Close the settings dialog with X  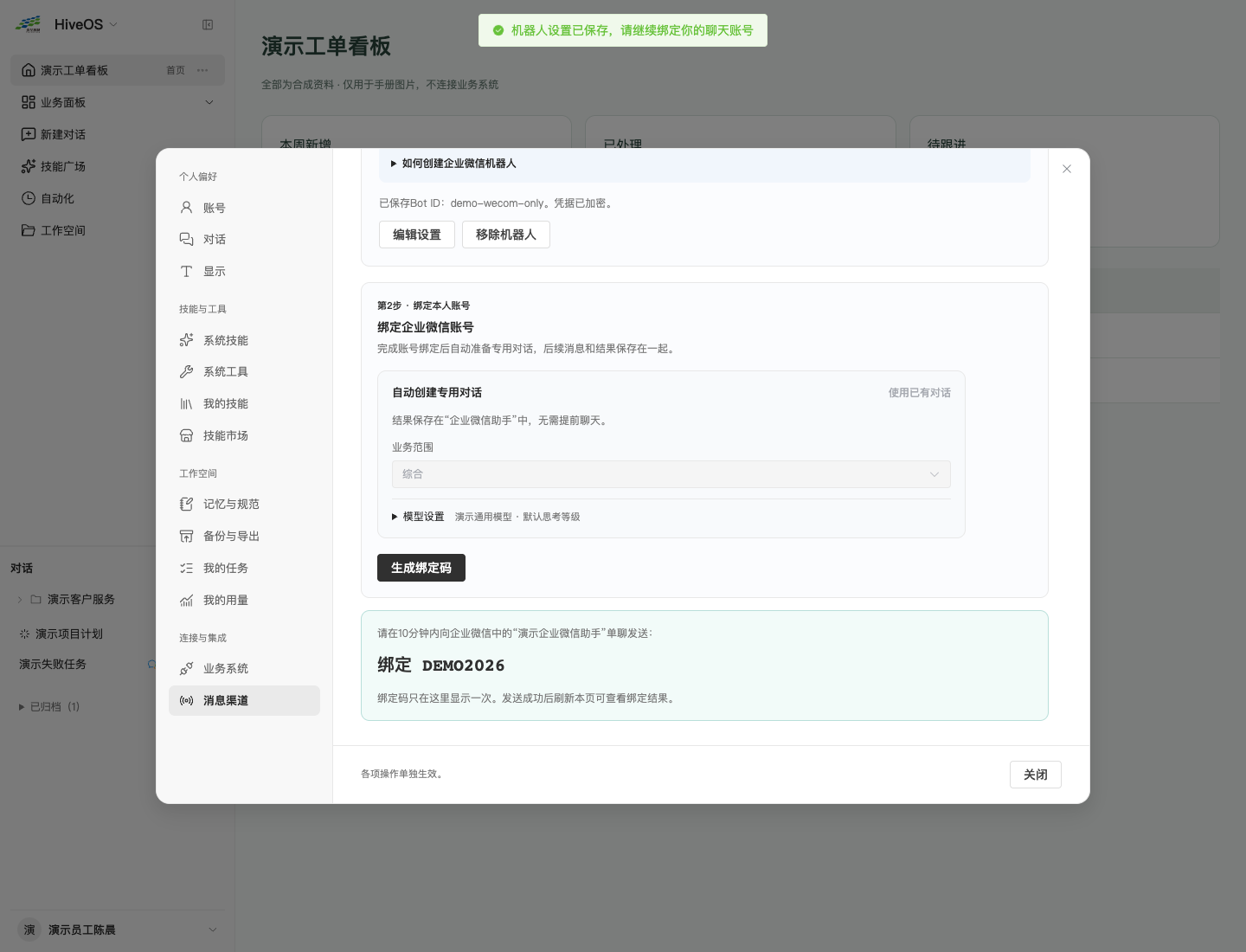coord(1067,169)
